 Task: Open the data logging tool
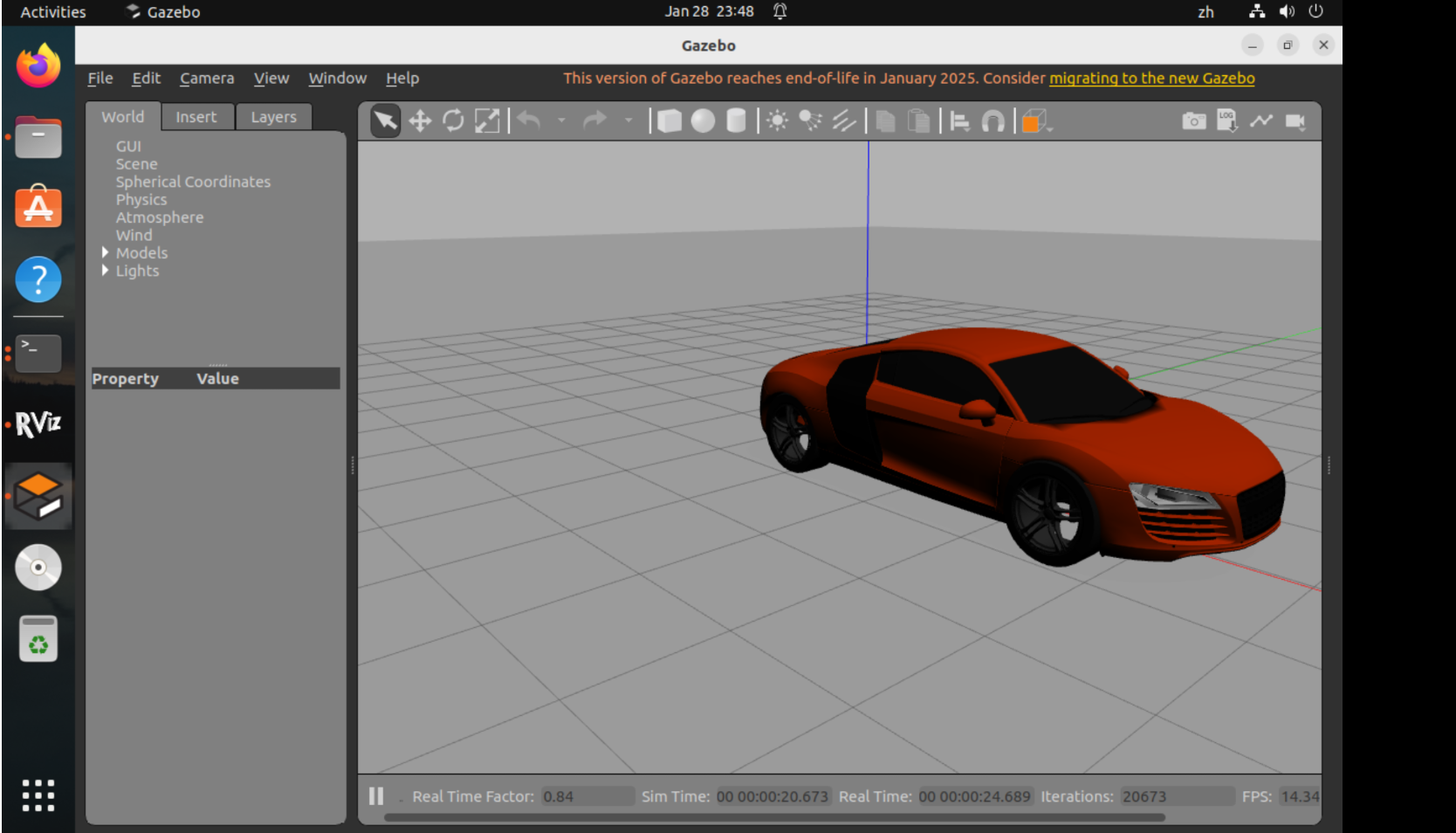click(x=1226, y=120)
